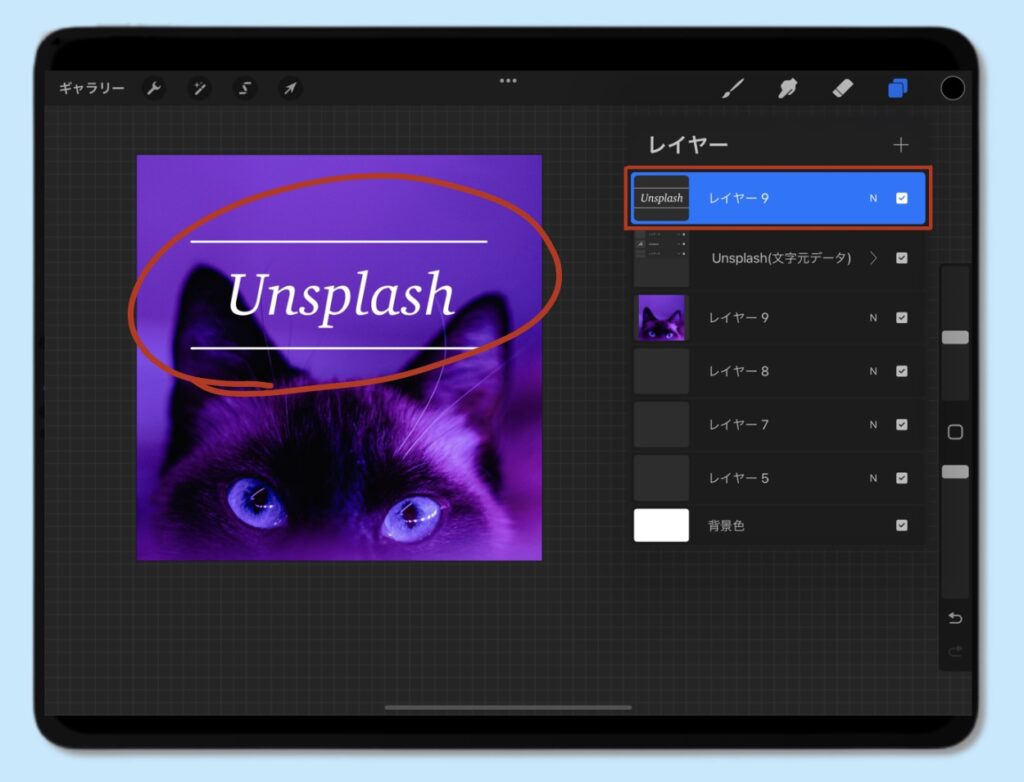Return to the ギャラリー gallery
The image size is (1024, 782).
[91, 88]
